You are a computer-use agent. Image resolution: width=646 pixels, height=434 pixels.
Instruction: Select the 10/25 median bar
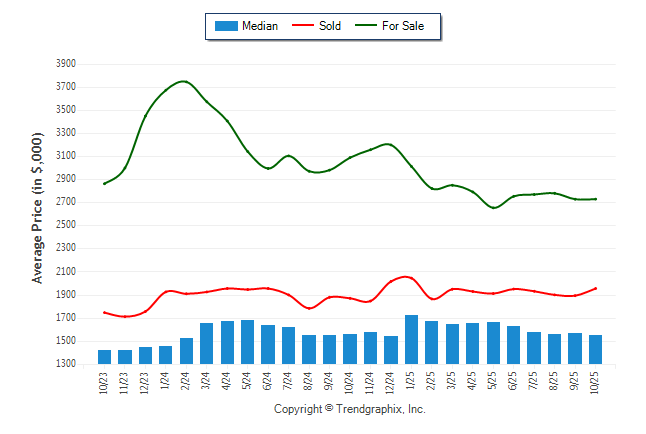(x=595, y=350)
